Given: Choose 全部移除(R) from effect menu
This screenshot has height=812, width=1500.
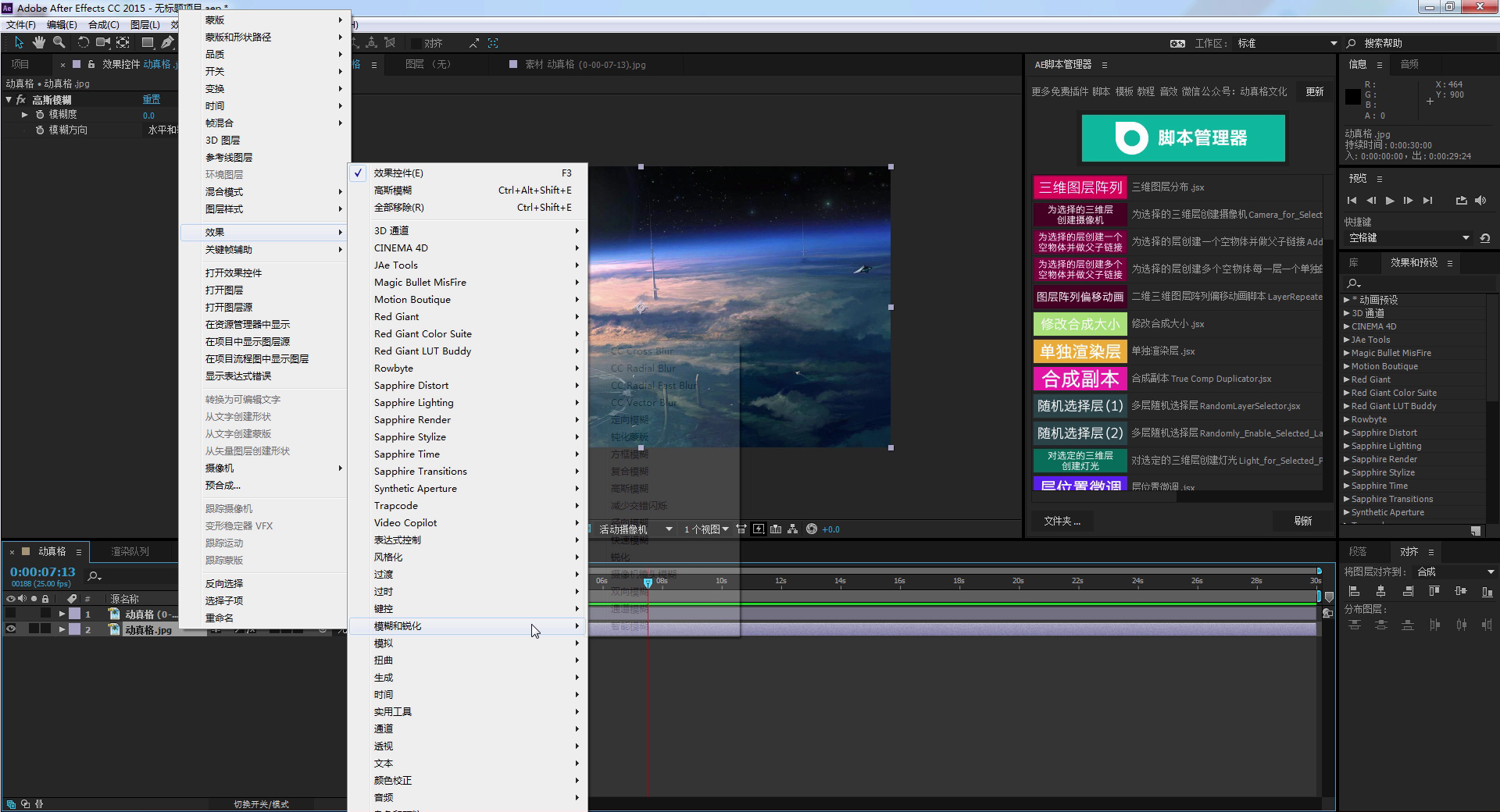Looking at the screenshot, I should [x=468, y=208].
